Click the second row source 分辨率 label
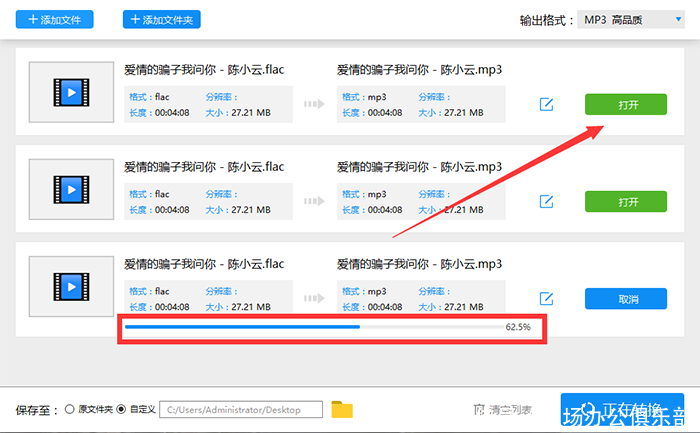The width and height of the screenshot is (700, 433). pos(221,194)
